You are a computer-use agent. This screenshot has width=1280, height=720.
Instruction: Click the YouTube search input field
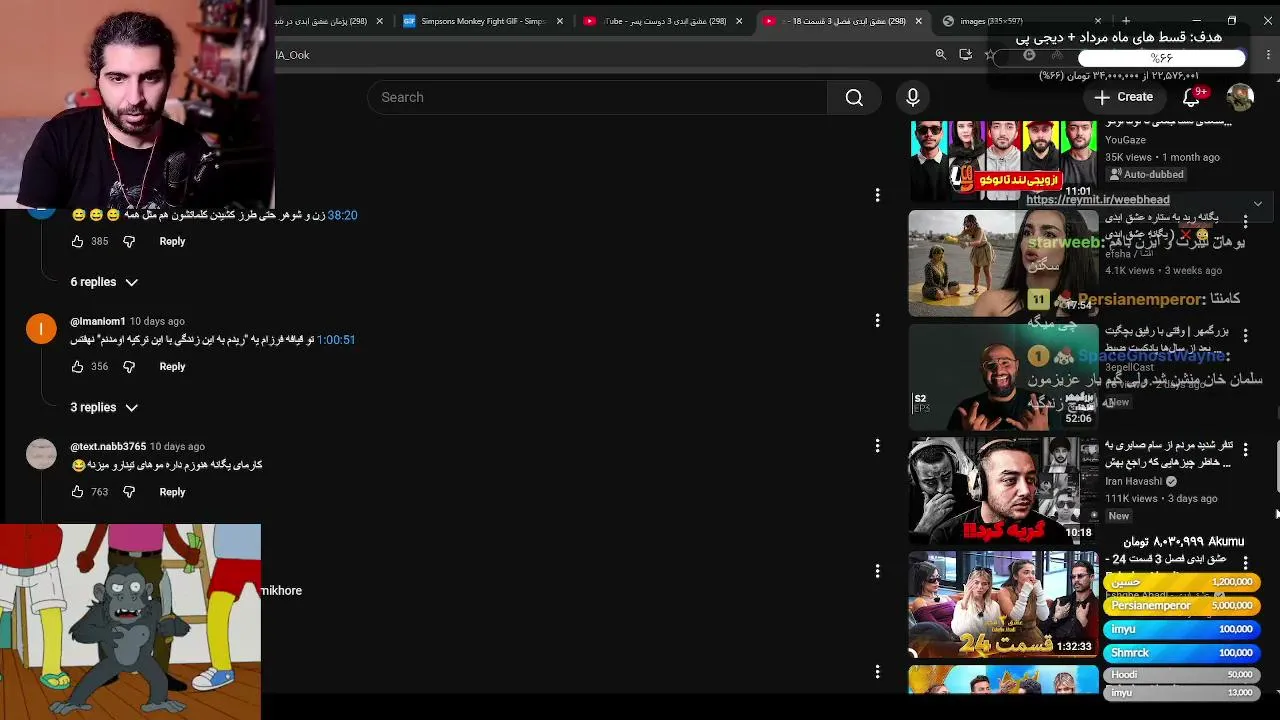[598, 97]
